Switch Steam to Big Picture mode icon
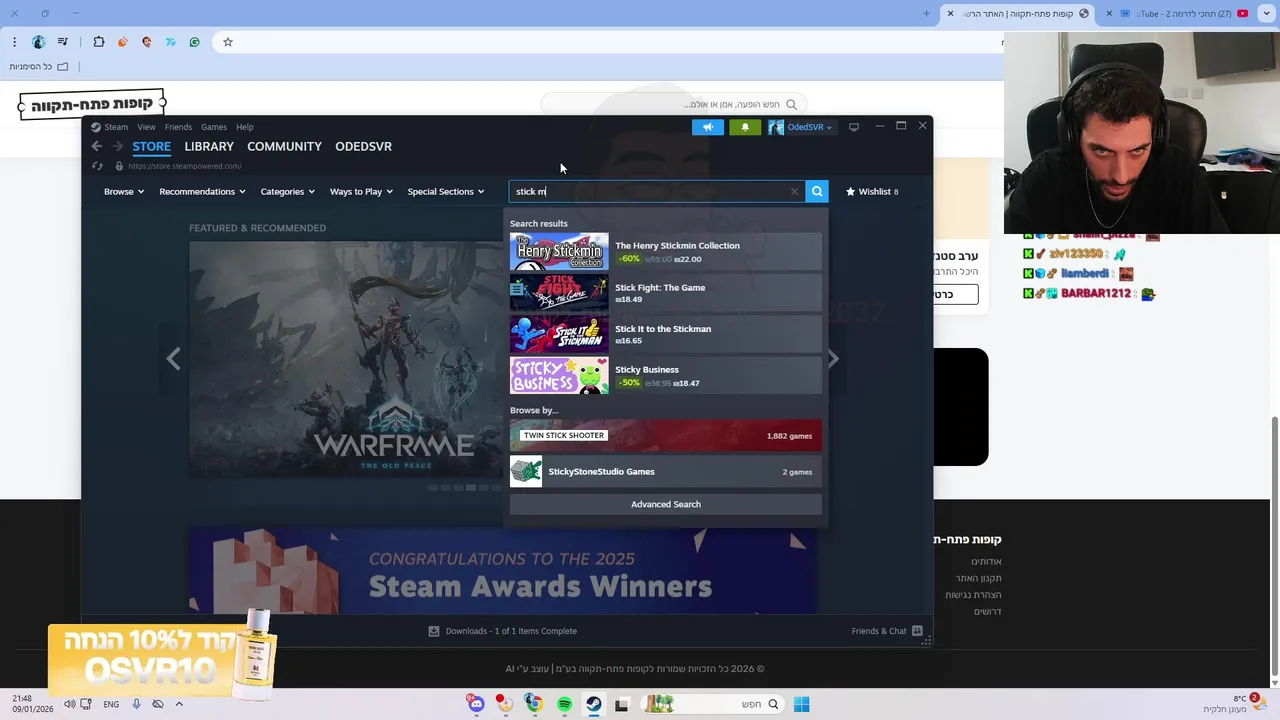This screenshot has width=1280, height=720. coord(854,127)
